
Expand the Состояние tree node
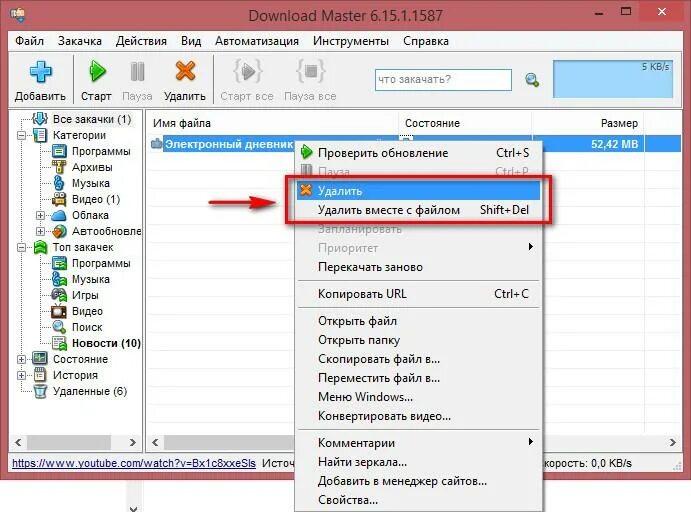pos(21,360)
